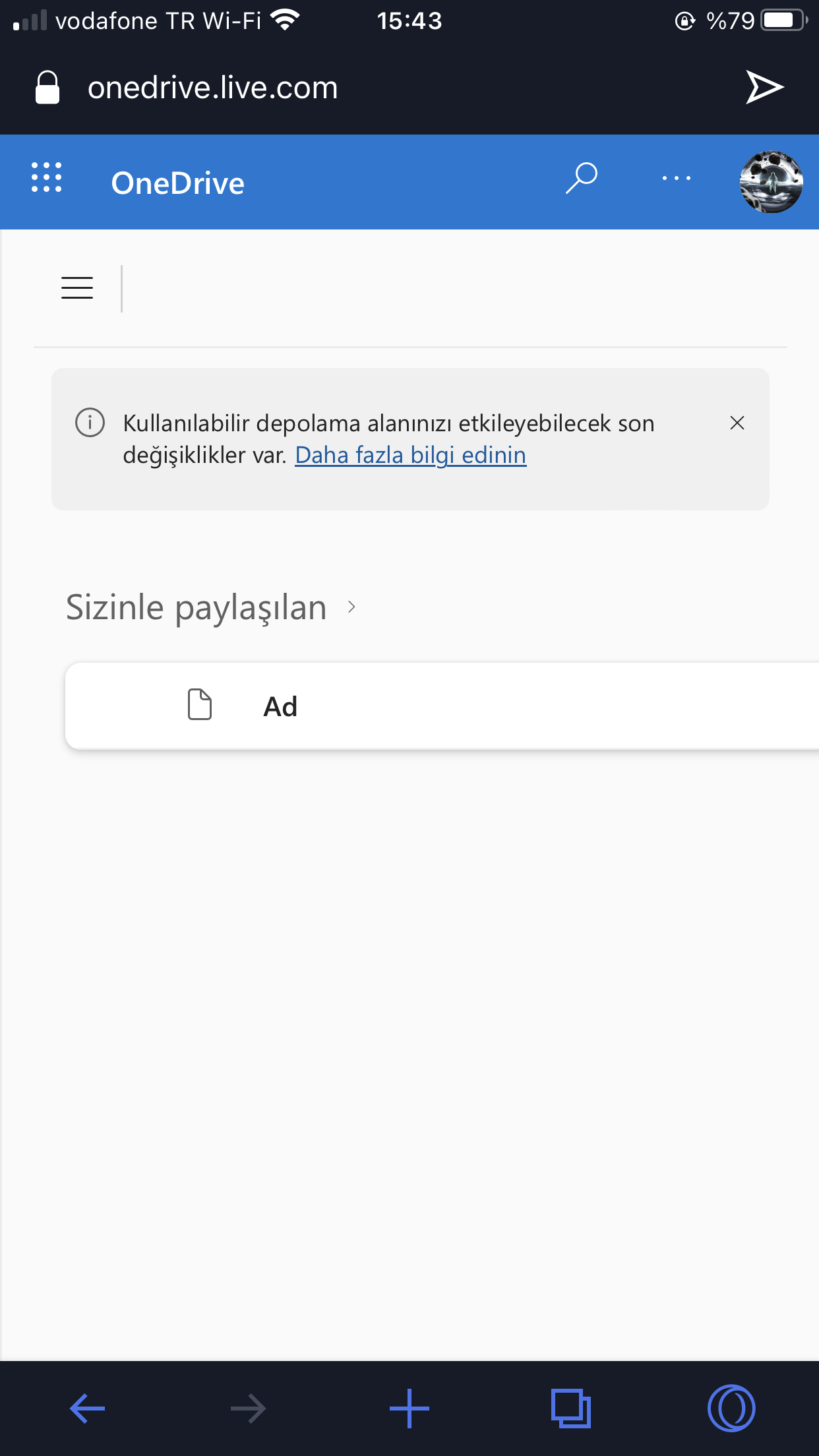Open the account profile picture
819x1456 pixels.
coord(771,182)
